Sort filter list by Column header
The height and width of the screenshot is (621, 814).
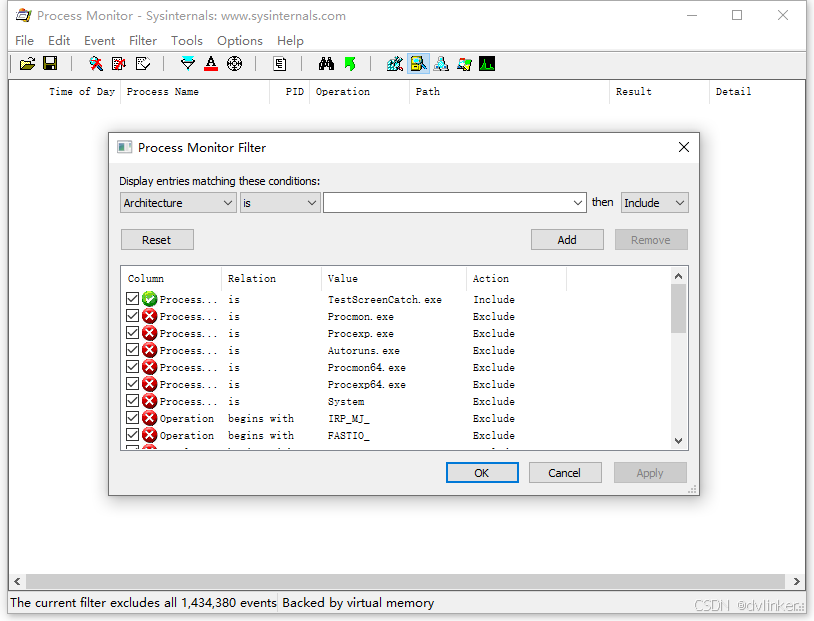(x=171, y=278)
